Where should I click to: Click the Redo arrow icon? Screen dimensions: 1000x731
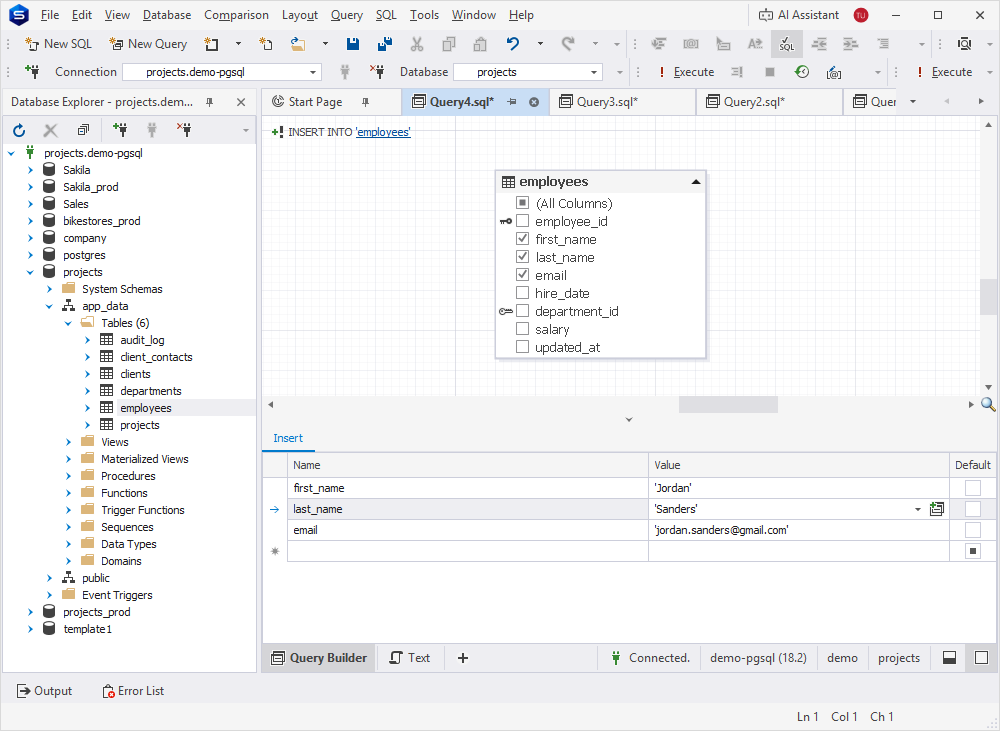(x=568, y=44)
